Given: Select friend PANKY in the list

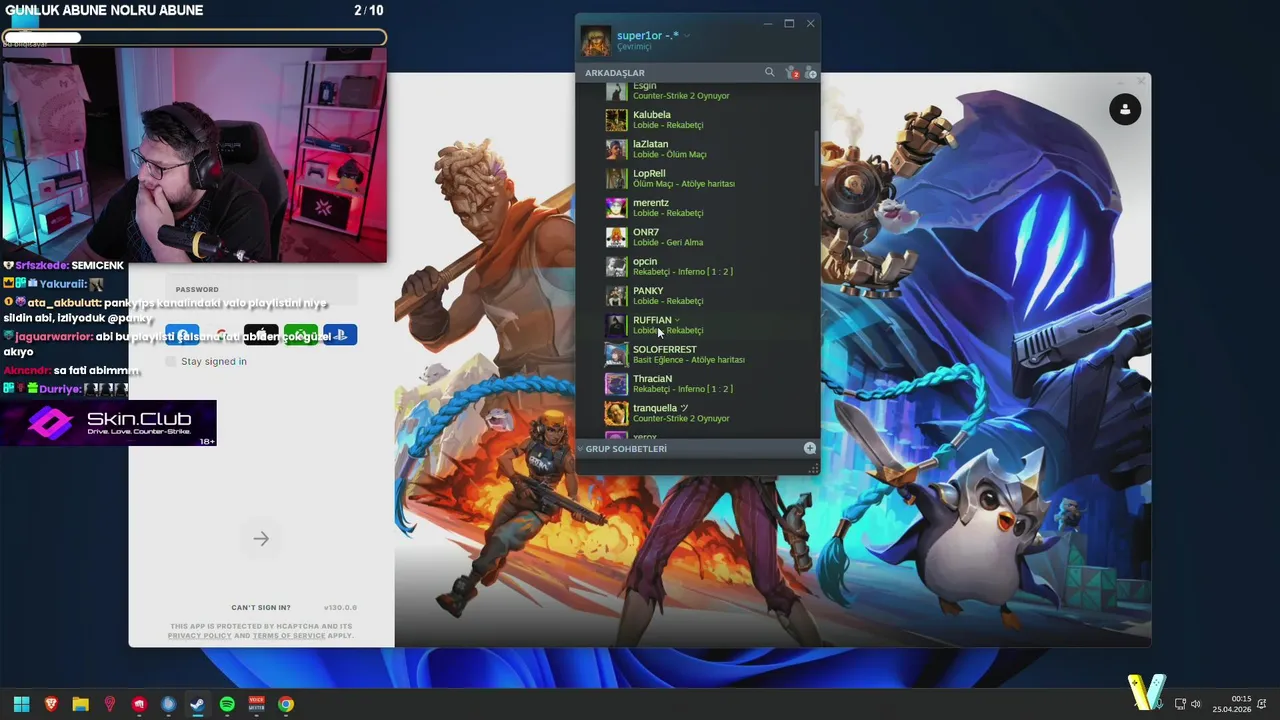Looking at the screenshot, I should click(x=698, y=296).
